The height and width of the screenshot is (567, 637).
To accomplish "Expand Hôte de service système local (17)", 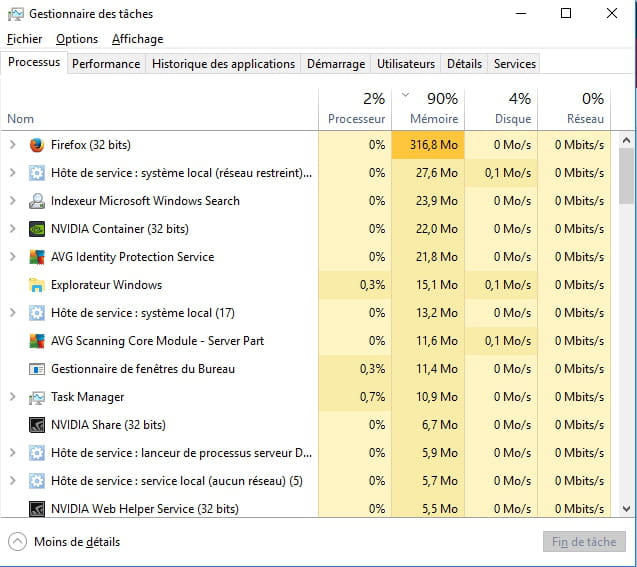I will (13, 313).
